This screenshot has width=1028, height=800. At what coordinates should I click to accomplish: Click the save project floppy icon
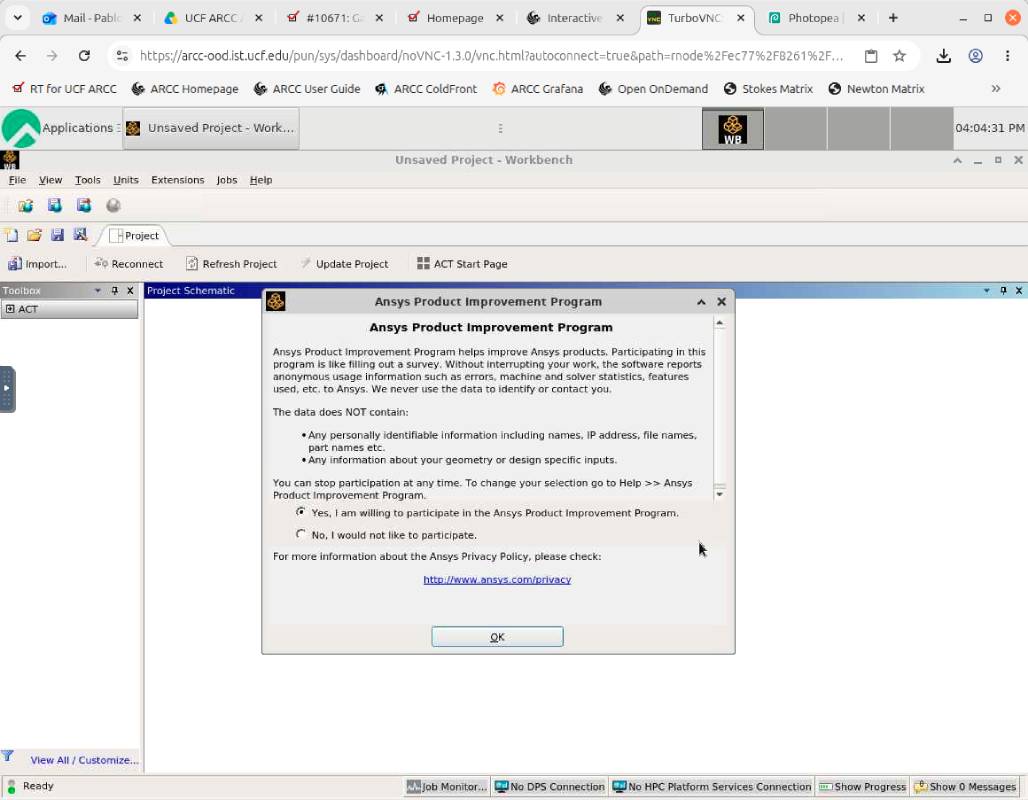[x=57, y=235]
